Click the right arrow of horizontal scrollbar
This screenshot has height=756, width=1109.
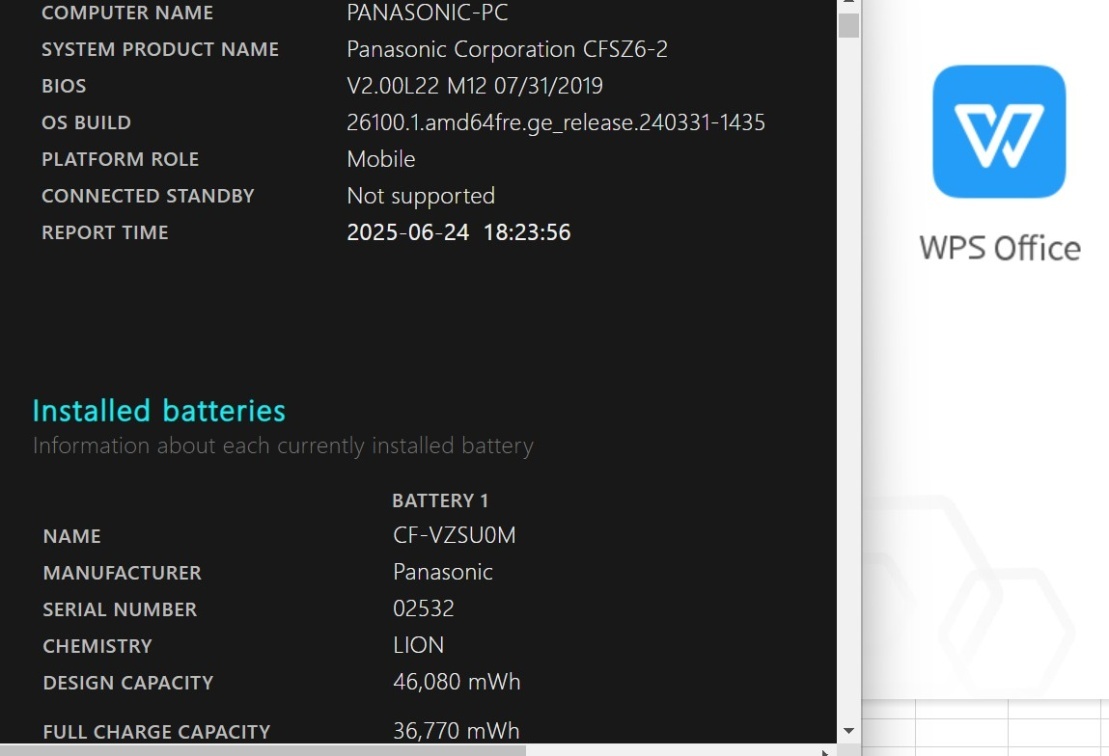tap(825, 751)
